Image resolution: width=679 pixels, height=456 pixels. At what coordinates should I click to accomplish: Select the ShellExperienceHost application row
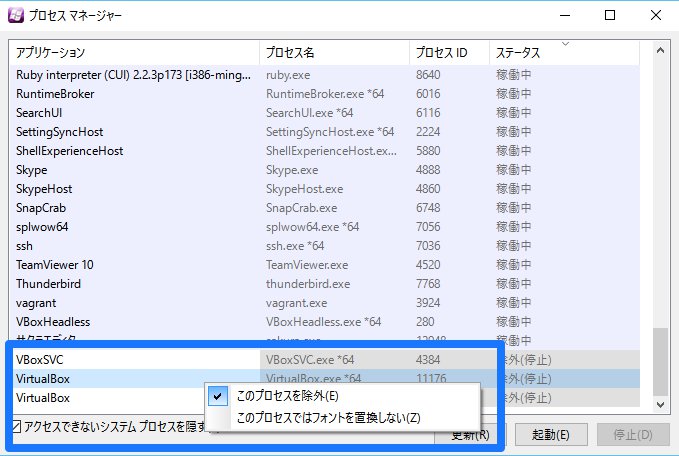(324, 151)
